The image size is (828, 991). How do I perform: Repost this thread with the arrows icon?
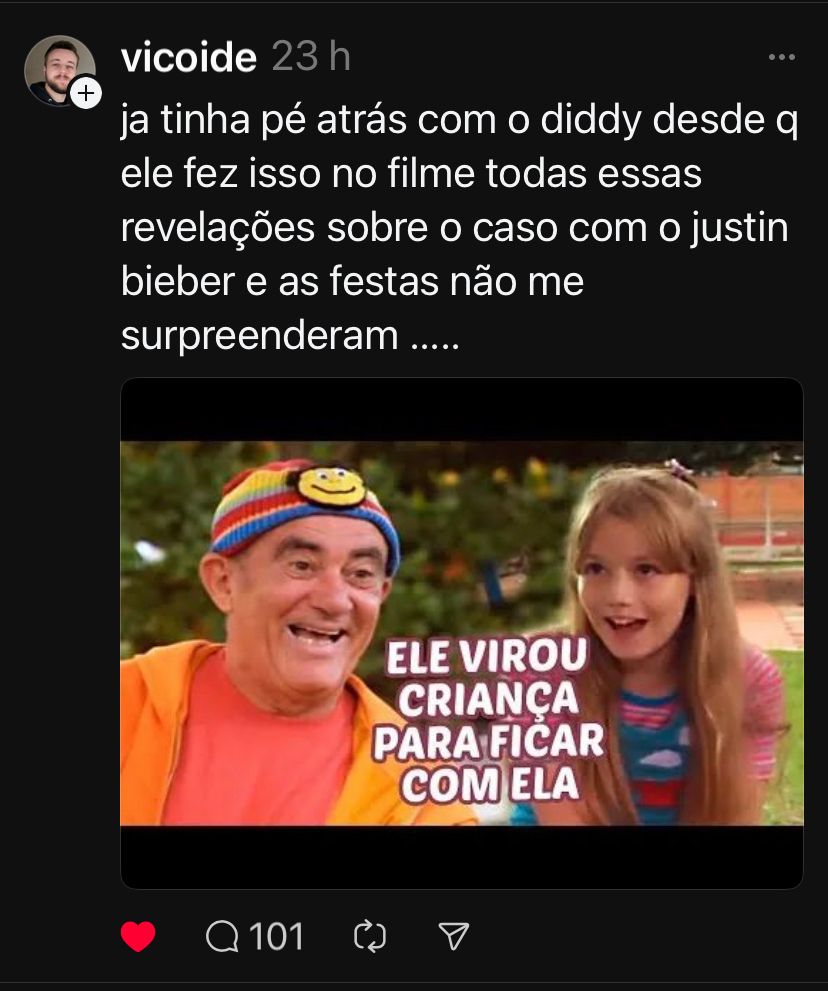pyautogui.click(x=370, y=936)
